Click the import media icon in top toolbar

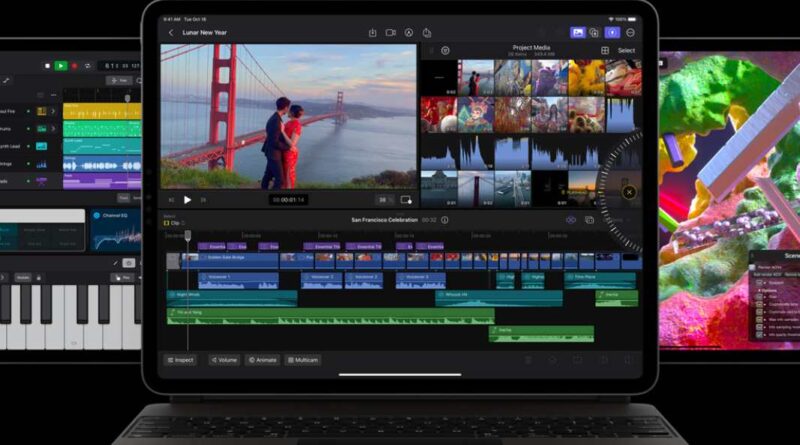[x=372, y=33]
